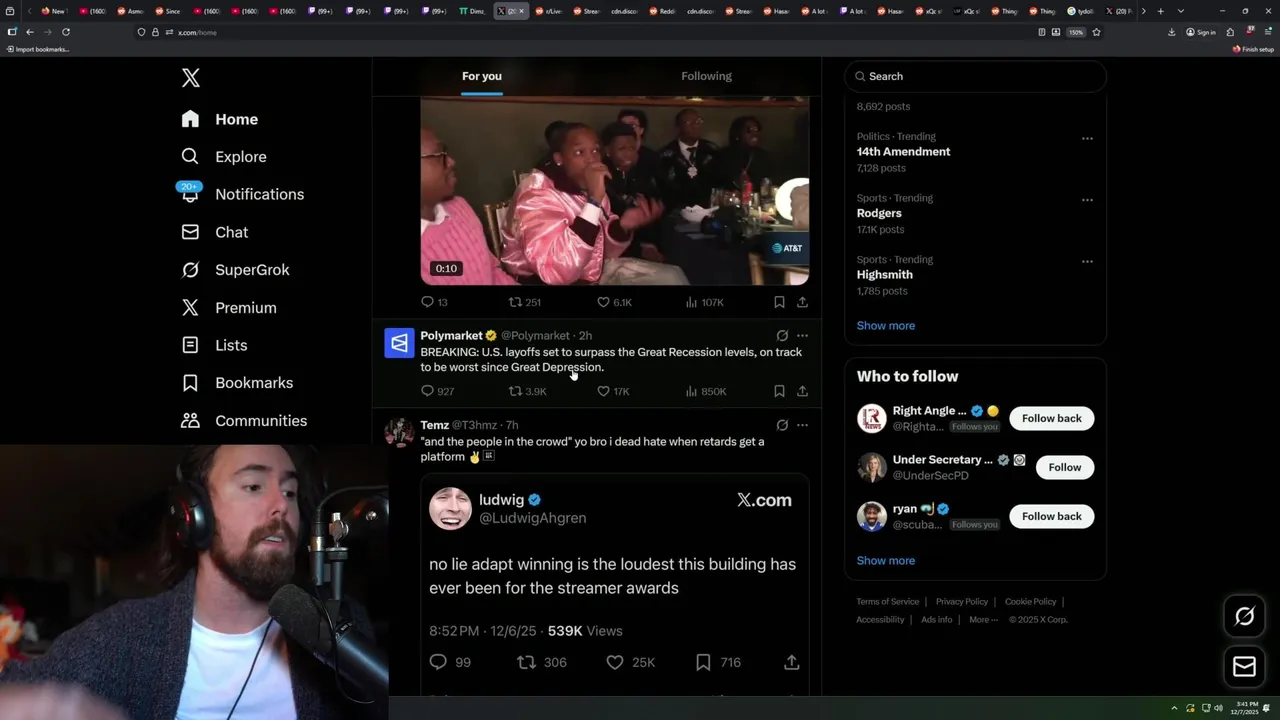Share the Polymarket post
Image resolution: width=1280 pixels, height=720 pixels.
coord(802,391)
